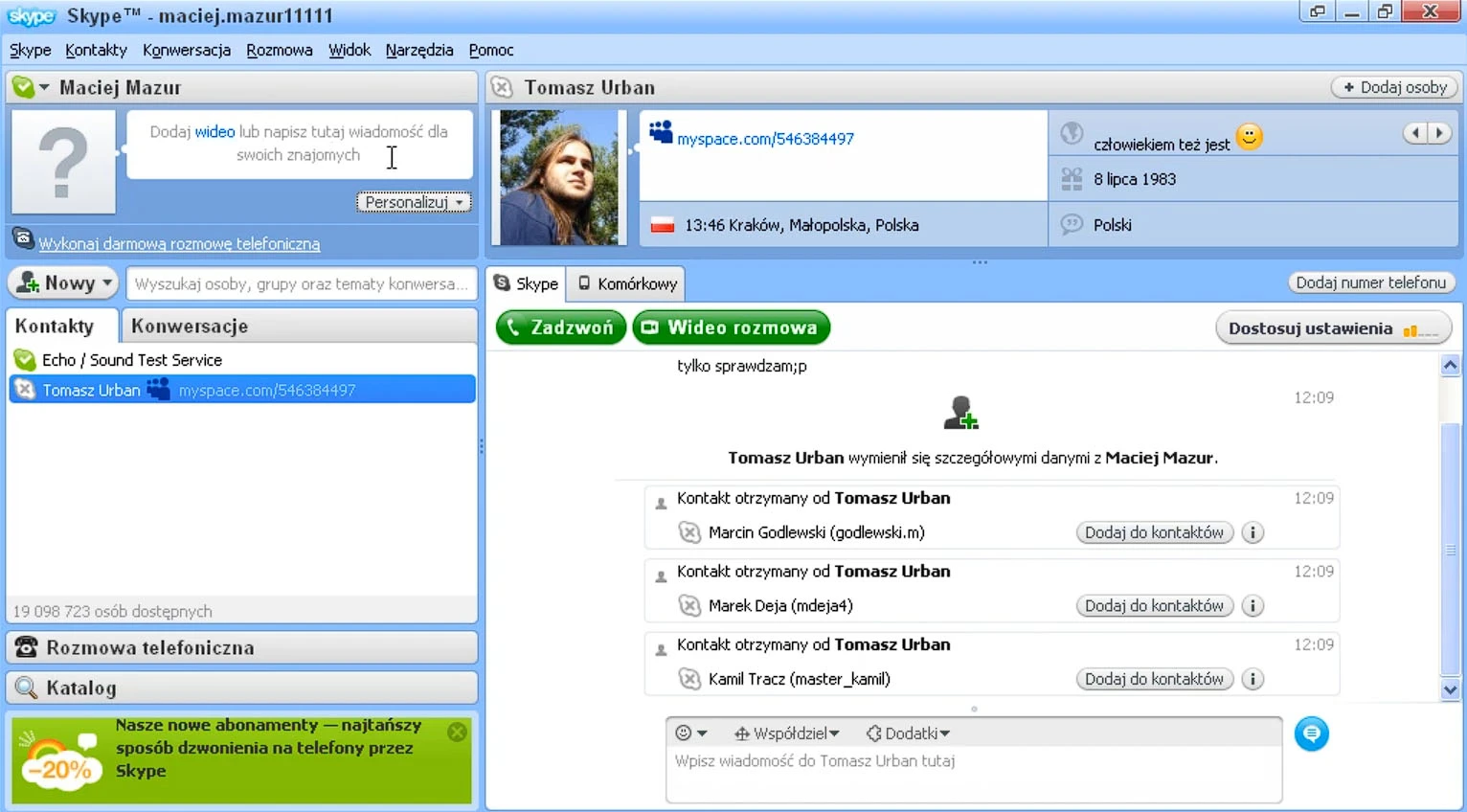Click the contact search input field

point(301,283)
